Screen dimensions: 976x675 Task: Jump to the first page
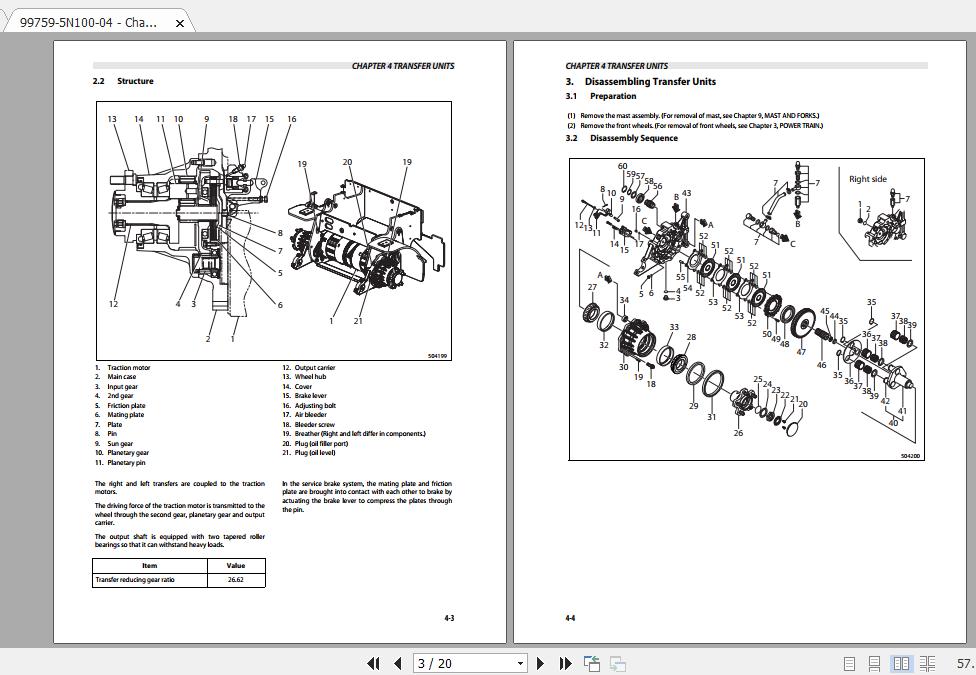point(374,663)
